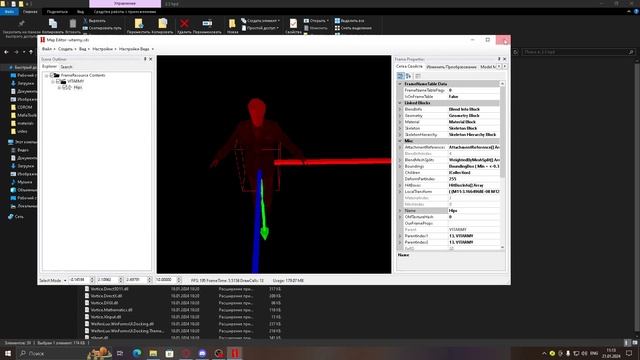640x360 pixels.
Task: Collapse Linked Blocks category
Action: coord(400,103)
